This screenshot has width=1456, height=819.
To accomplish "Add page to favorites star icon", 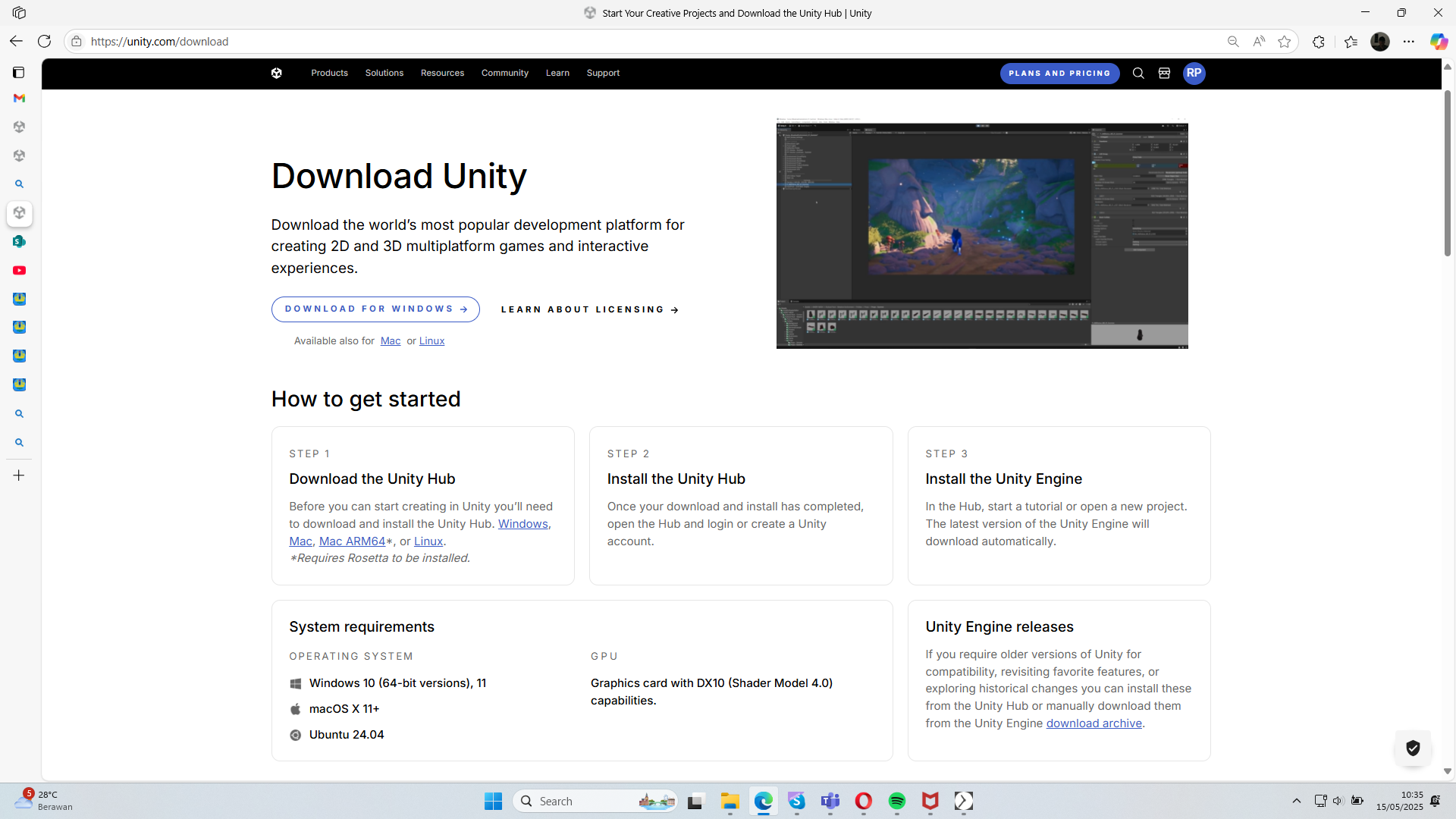I will coord(1284,42).
